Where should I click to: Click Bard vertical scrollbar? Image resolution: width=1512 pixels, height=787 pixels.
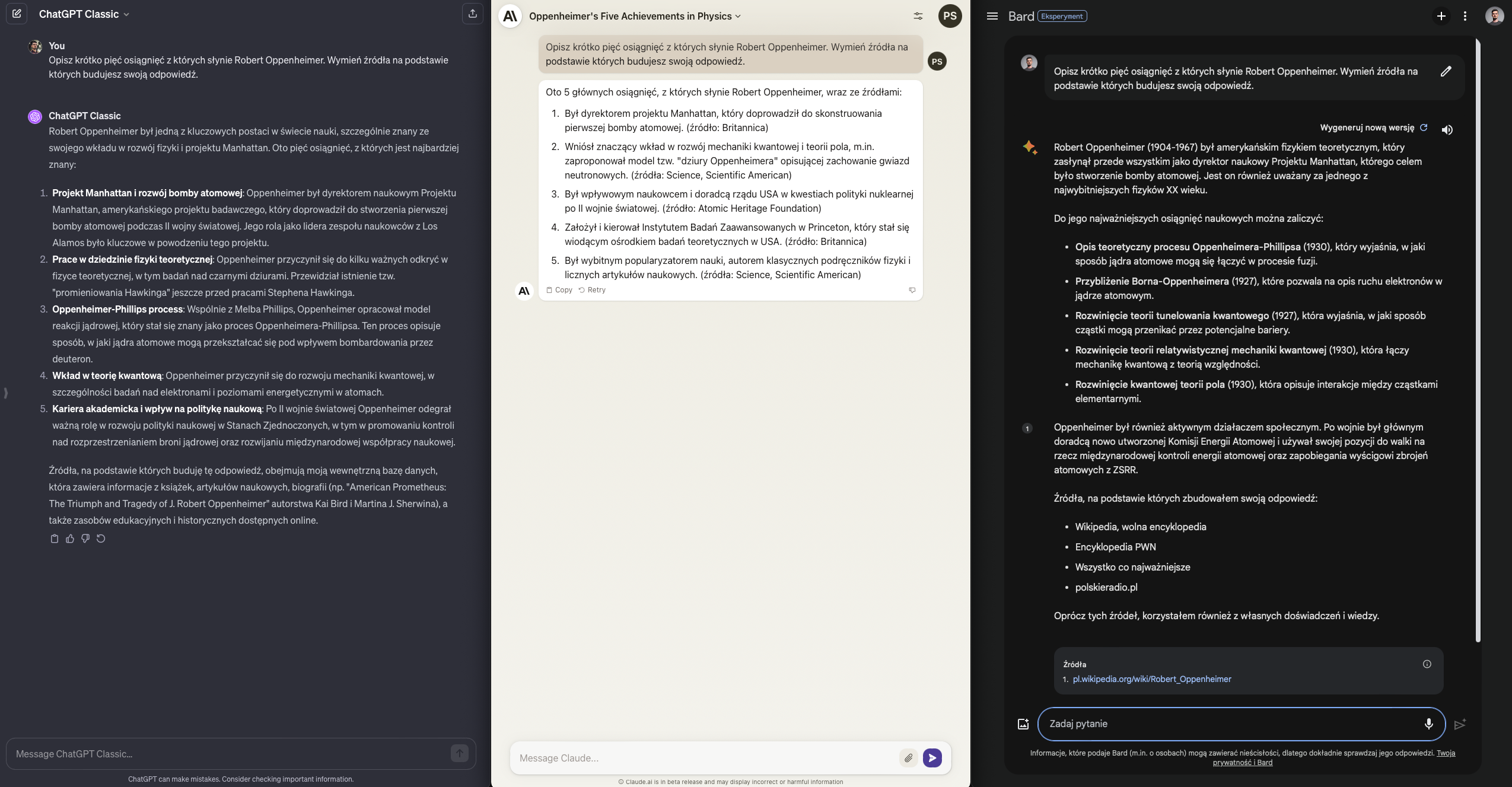pyautogui.click(x=1478, y=339)
